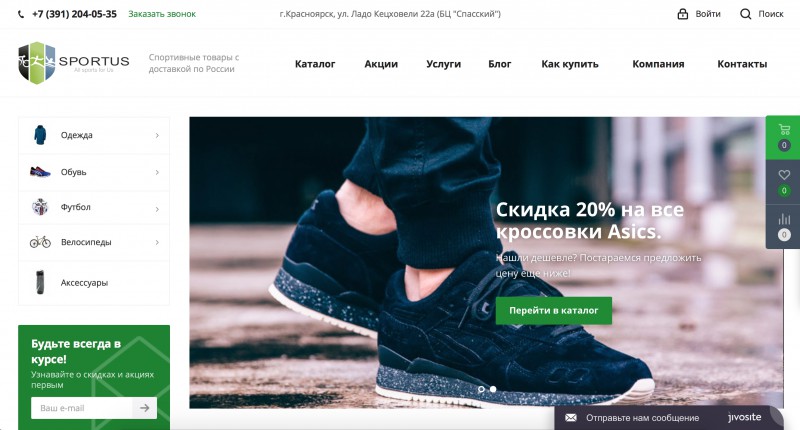Open the Каталог menu
The width and height of the screenshot is (800, 430).
[315, 64]
